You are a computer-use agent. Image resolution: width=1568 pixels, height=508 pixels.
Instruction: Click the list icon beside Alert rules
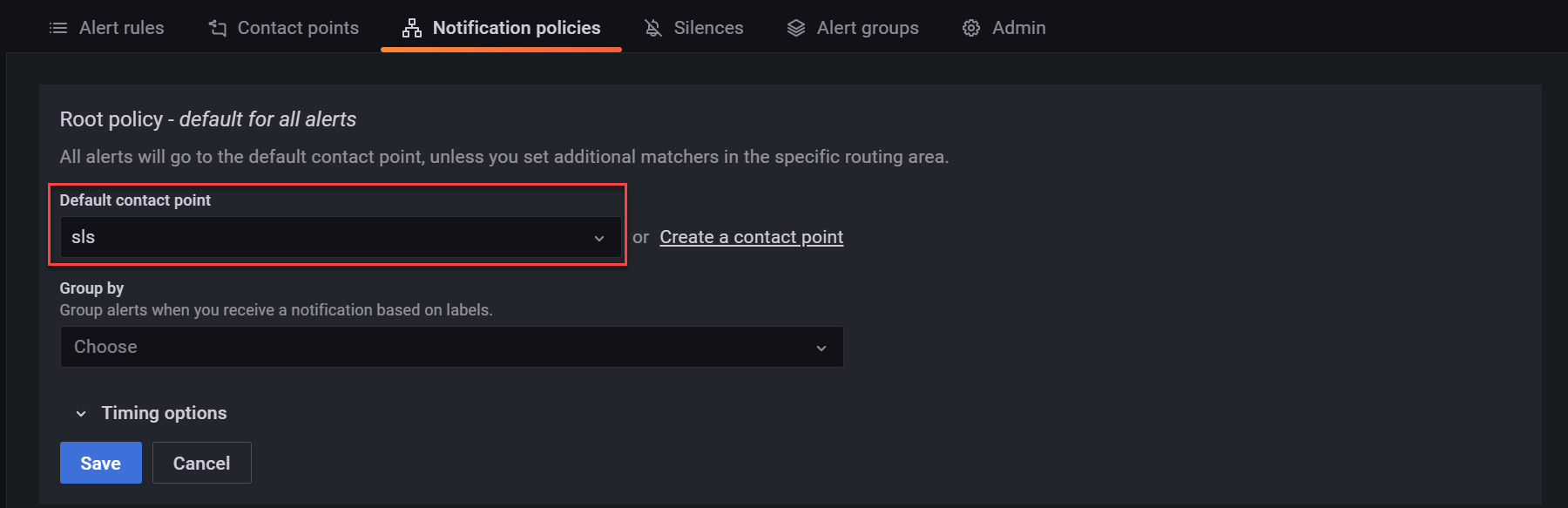click(x=57, y=27)
